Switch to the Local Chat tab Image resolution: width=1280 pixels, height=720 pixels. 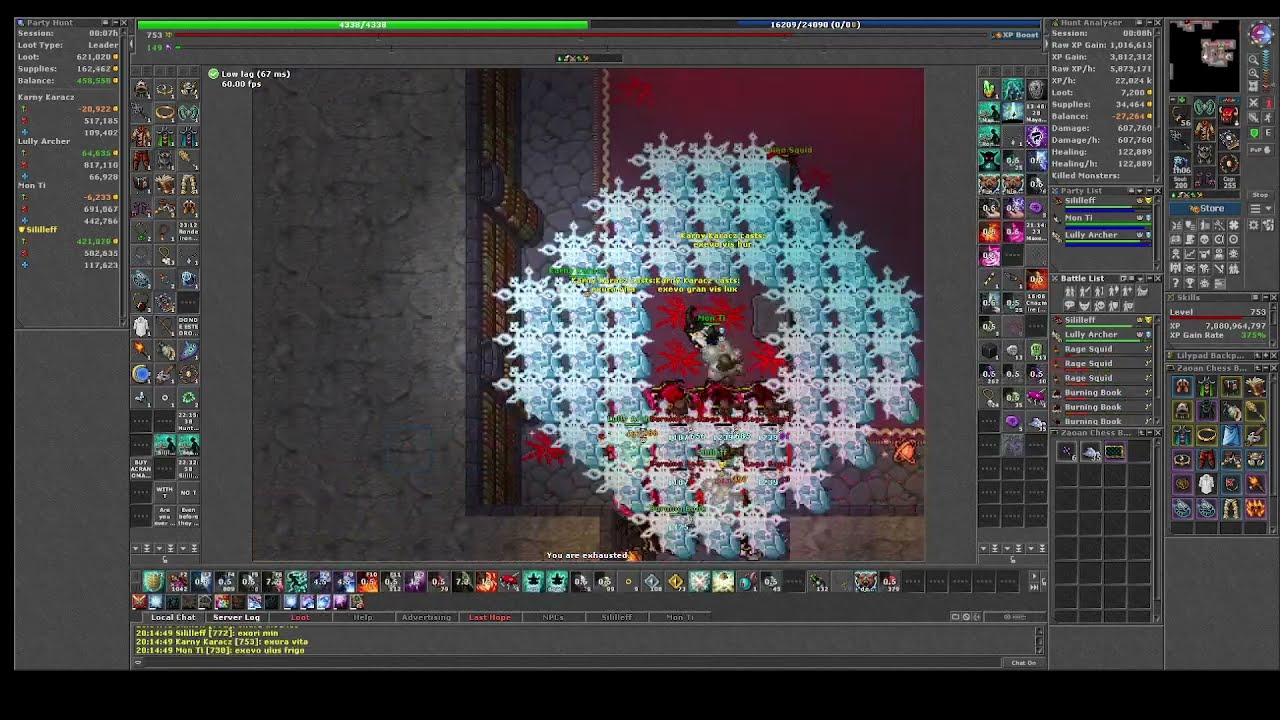click(173, 617)
